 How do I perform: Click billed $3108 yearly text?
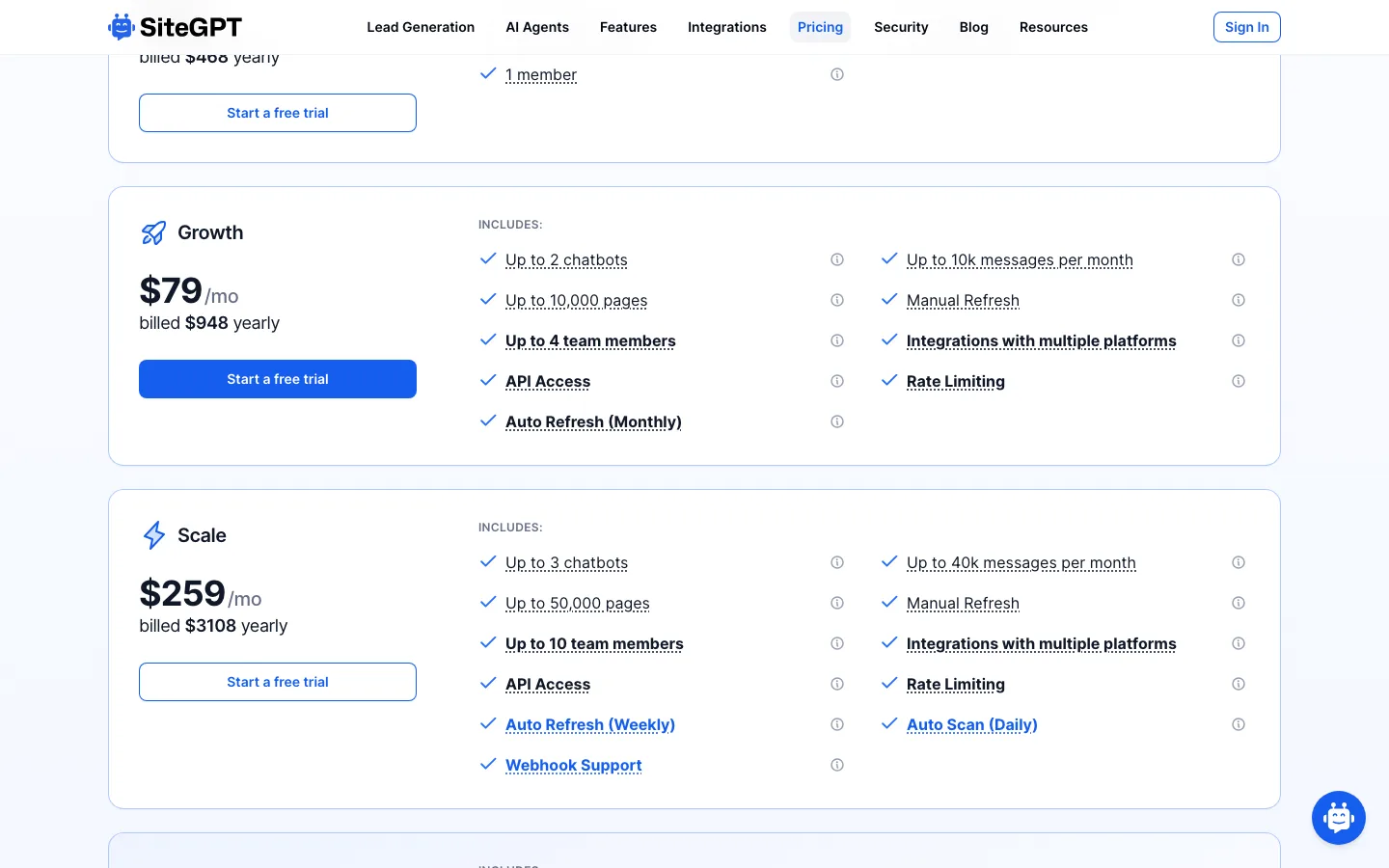click(x=213, y=626)
